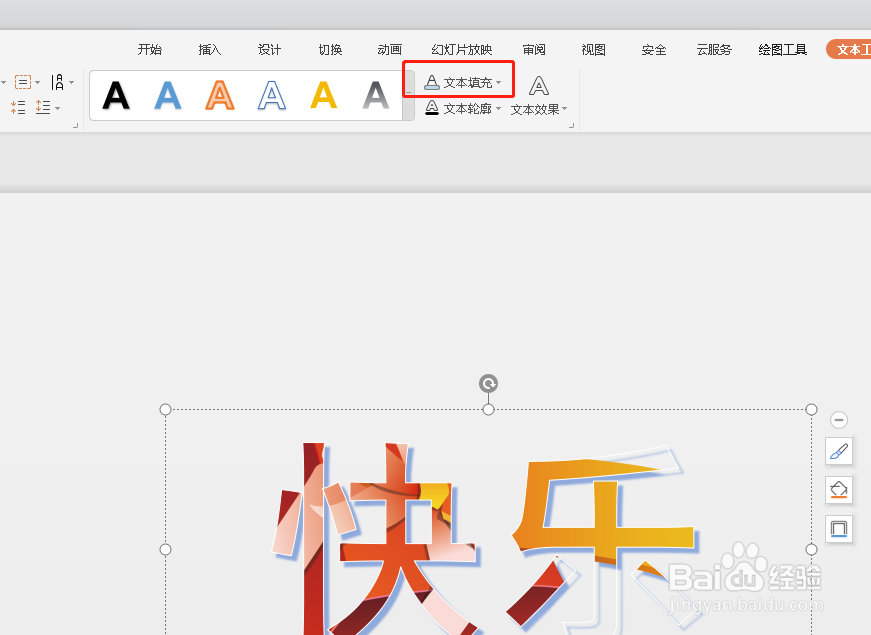The image size is (871, 635).
Task: Click the collapse minus button on the right
Action: point(838,419)
